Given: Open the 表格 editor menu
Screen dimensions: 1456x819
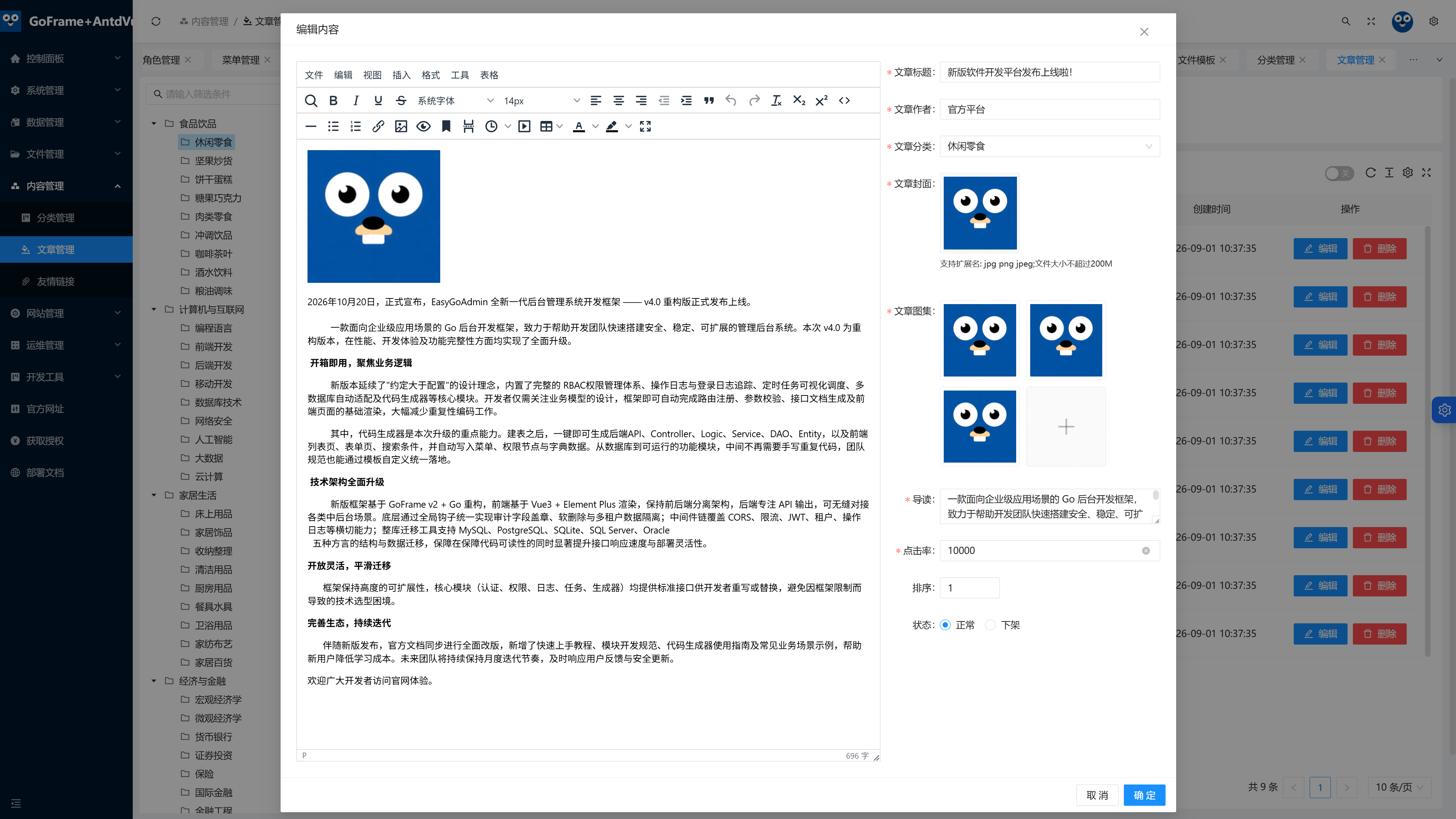Looking at the screenshot, I should (x=489, y=75).
